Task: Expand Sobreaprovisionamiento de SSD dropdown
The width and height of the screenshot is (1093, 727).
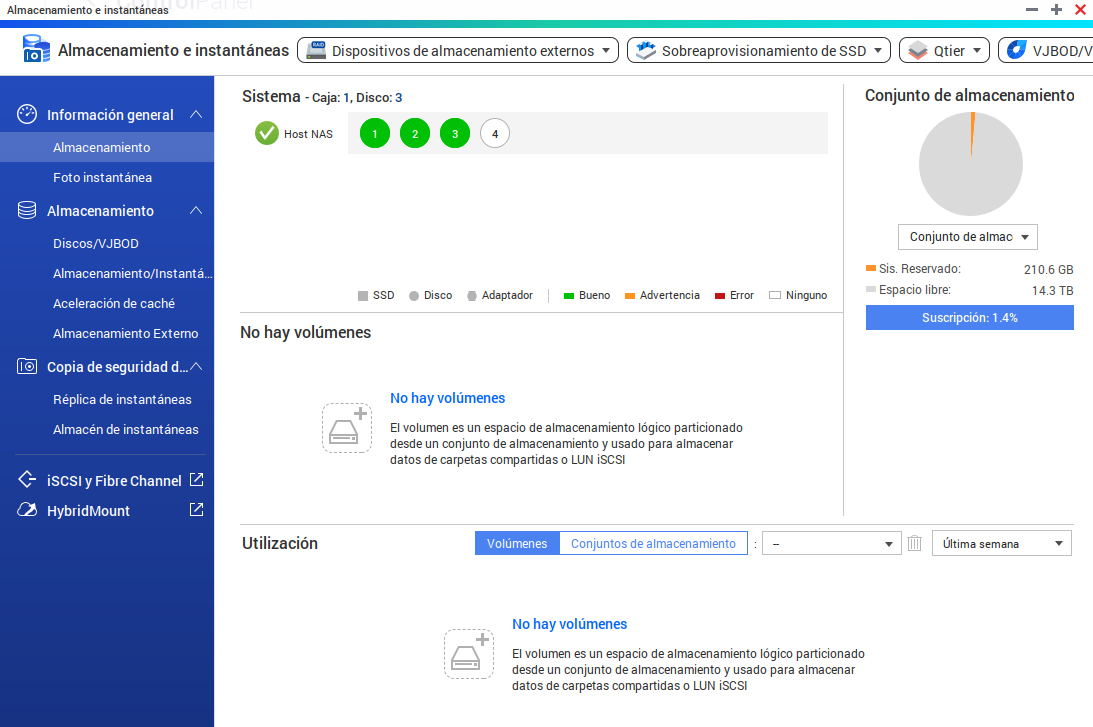Action: 759,50
